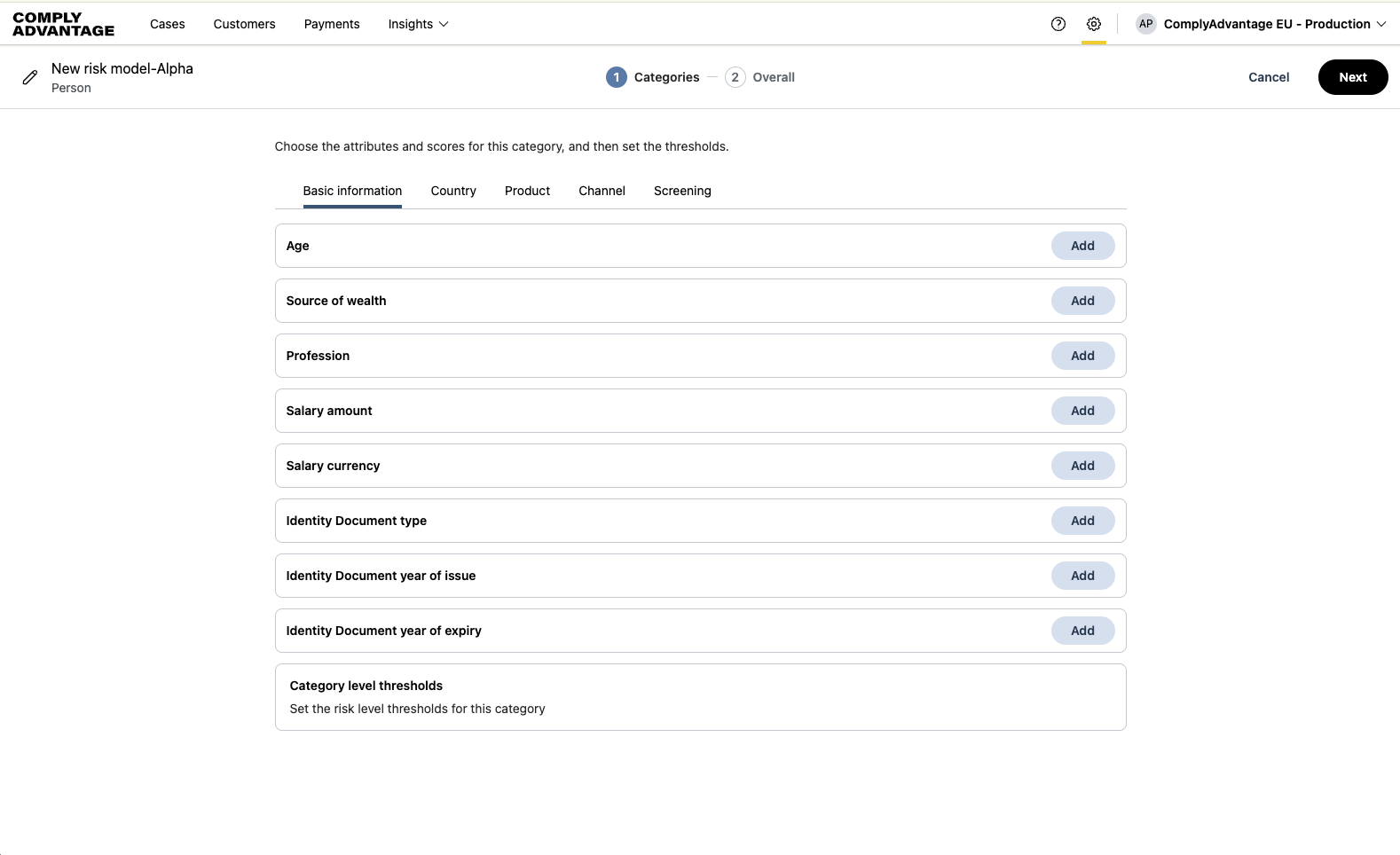Add the Source of wealth attribute

pyautogui.click(x=1082, y=301)
